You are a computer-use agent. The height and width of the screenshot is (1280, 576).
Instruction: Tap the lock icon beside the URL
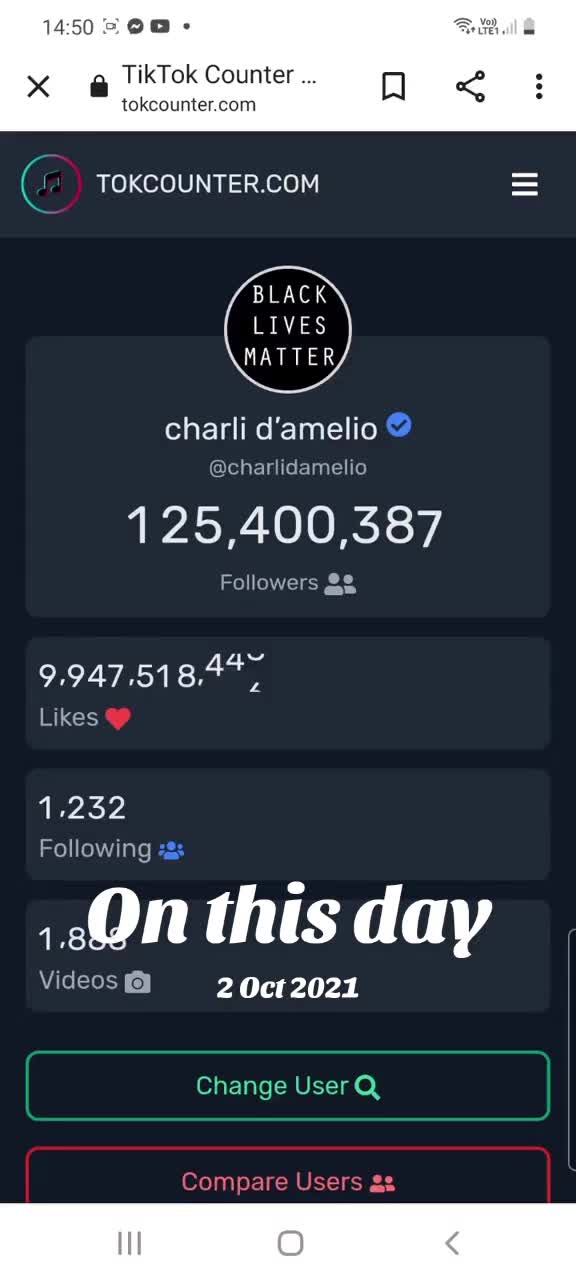pyautogui.click(x=98, y=87)
